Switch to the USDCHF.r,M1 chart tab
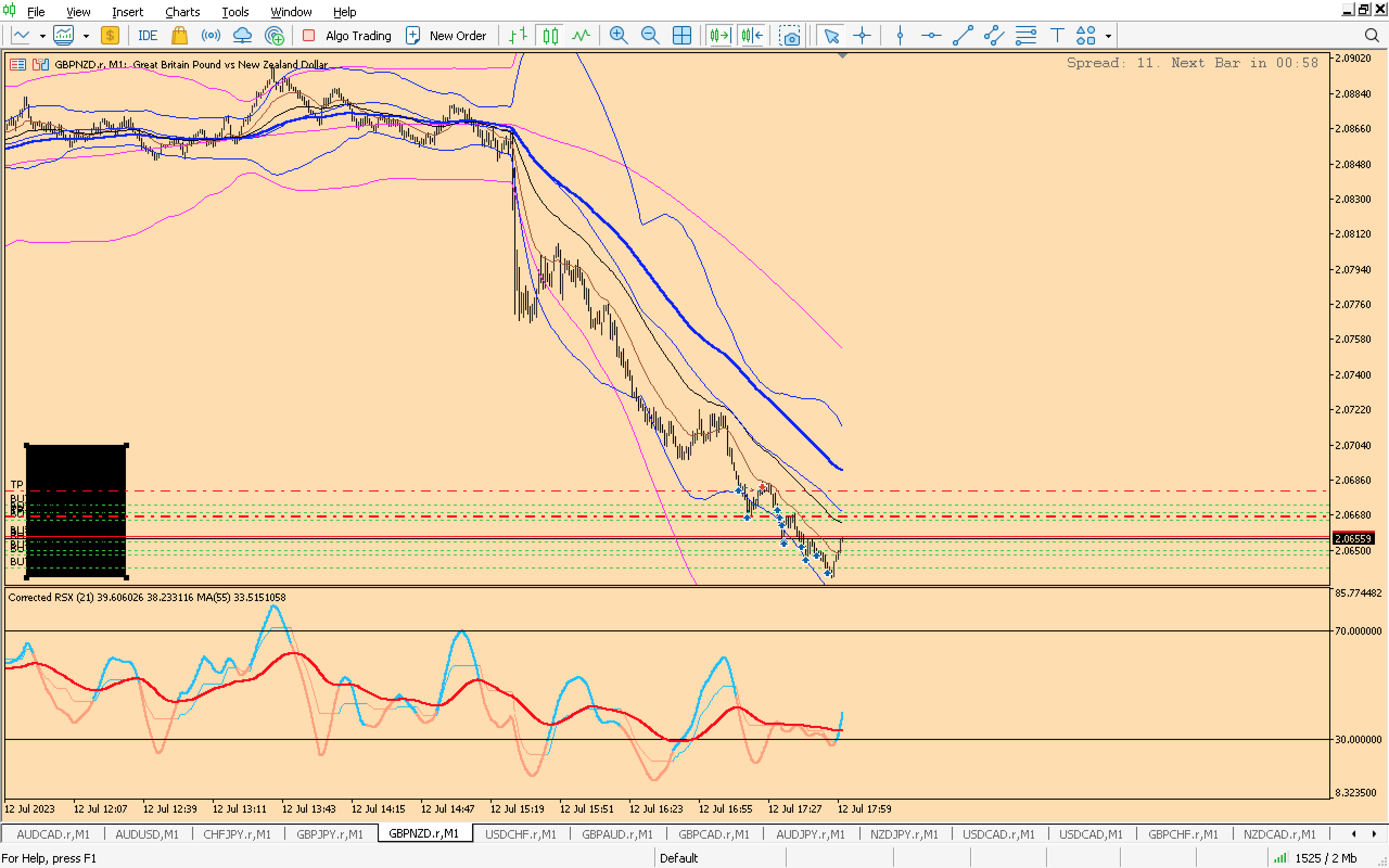 pyautogui.click(x=520, y=834)
